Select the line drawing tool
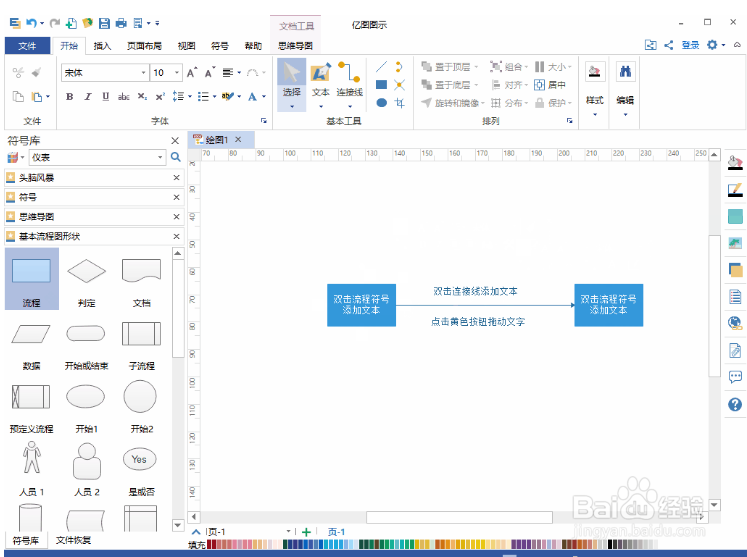Screen dimensions: 747x557 pos(381,67)
